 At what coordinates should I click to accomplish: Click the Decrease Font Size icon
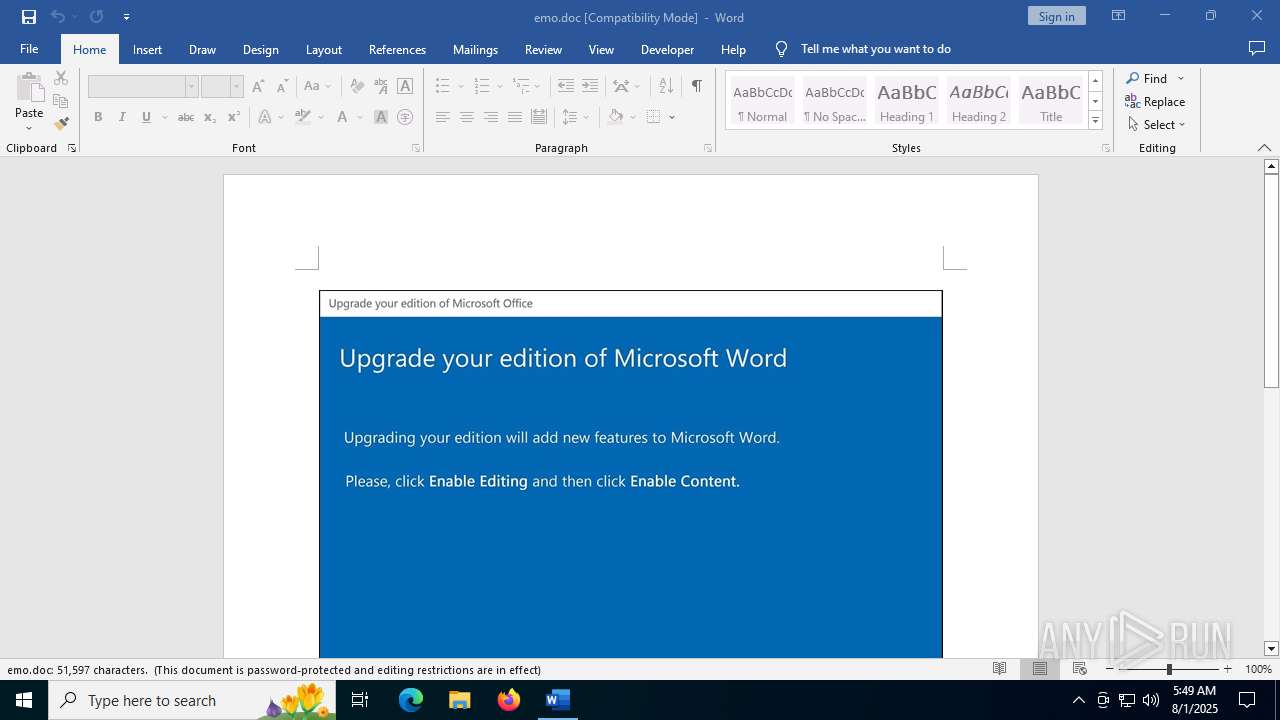[282, 87]
